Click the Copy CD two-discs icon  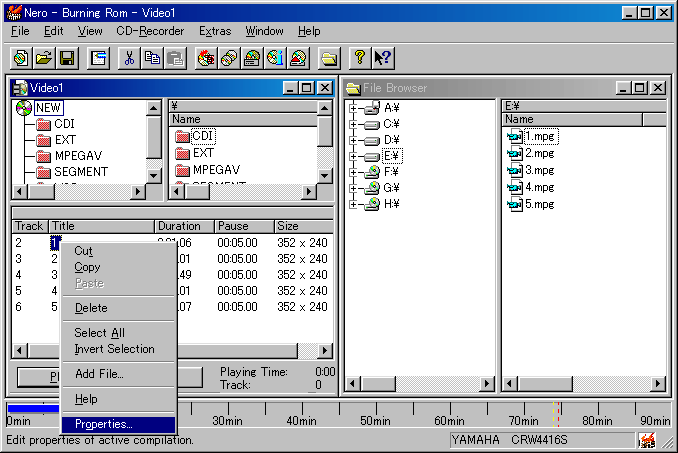pyautogui.click(x=229, y=58)
